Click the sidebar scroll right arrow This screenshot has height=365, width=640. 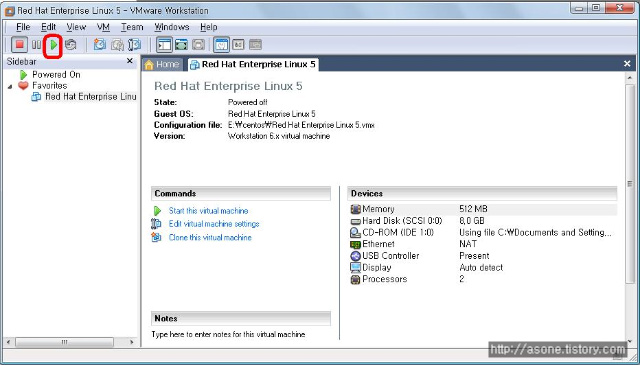click(131, 342)
